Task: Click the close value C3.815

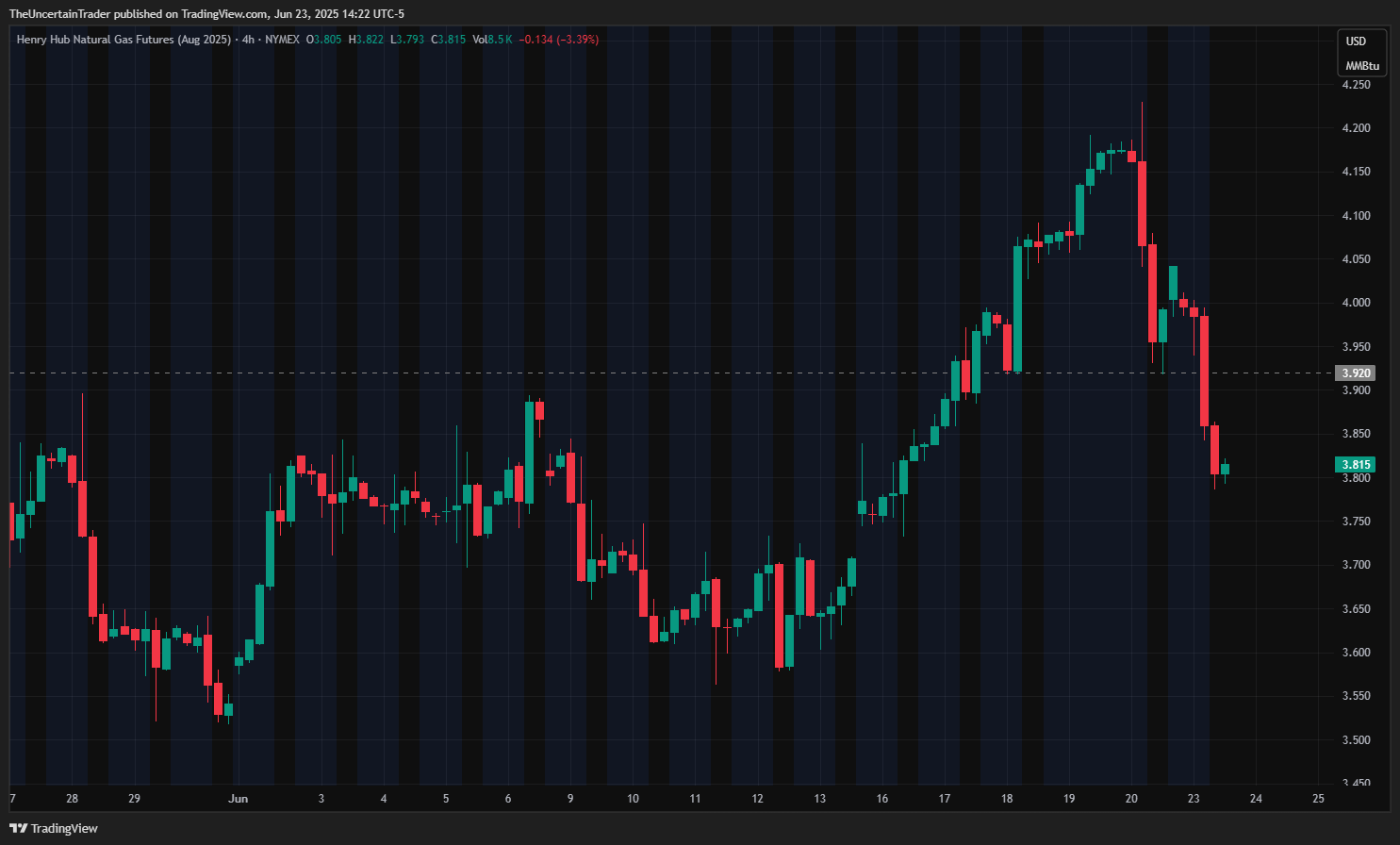Action: tap(448, 40)
